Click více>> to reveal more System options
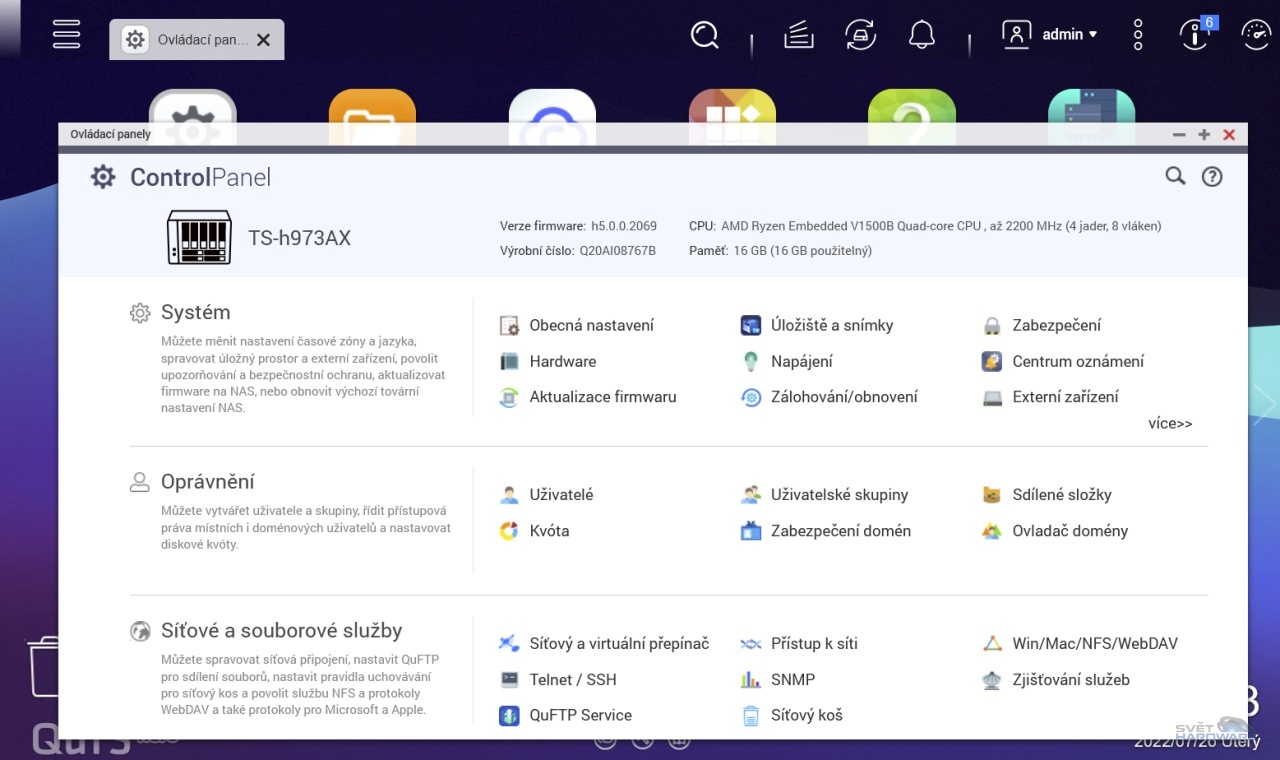 tap(1169, 423)
